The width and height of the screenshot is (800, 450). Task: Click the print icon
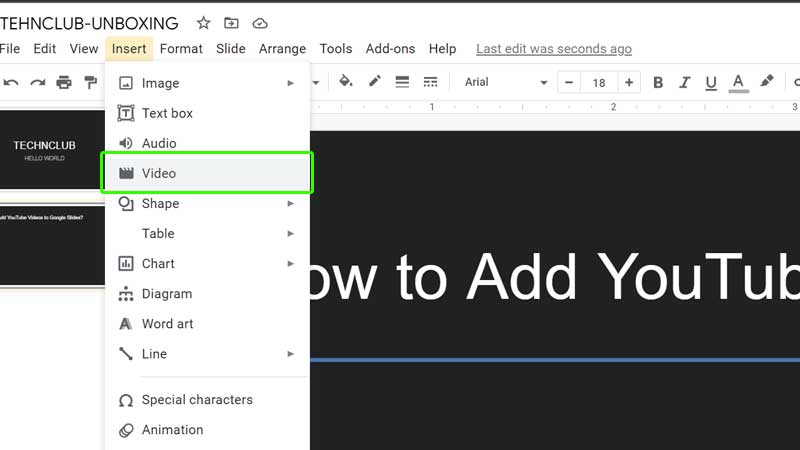(x=64, y=82)
